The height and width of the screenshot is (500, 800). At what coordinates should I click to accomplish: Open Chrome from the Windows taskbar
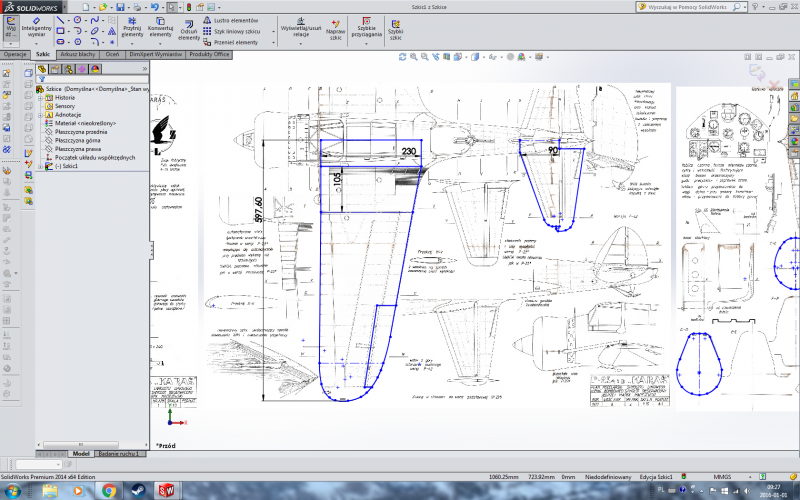pos(107,490)
